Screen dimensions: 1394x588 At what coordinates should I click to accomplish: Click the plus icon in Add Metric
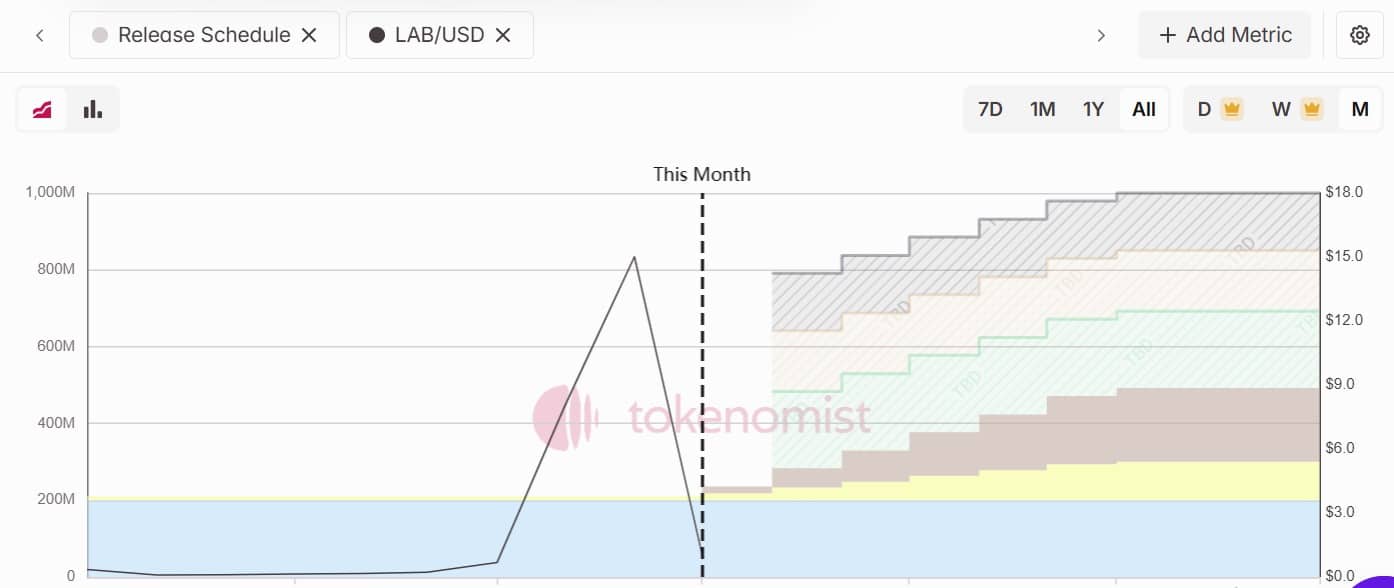point(1167,35)
